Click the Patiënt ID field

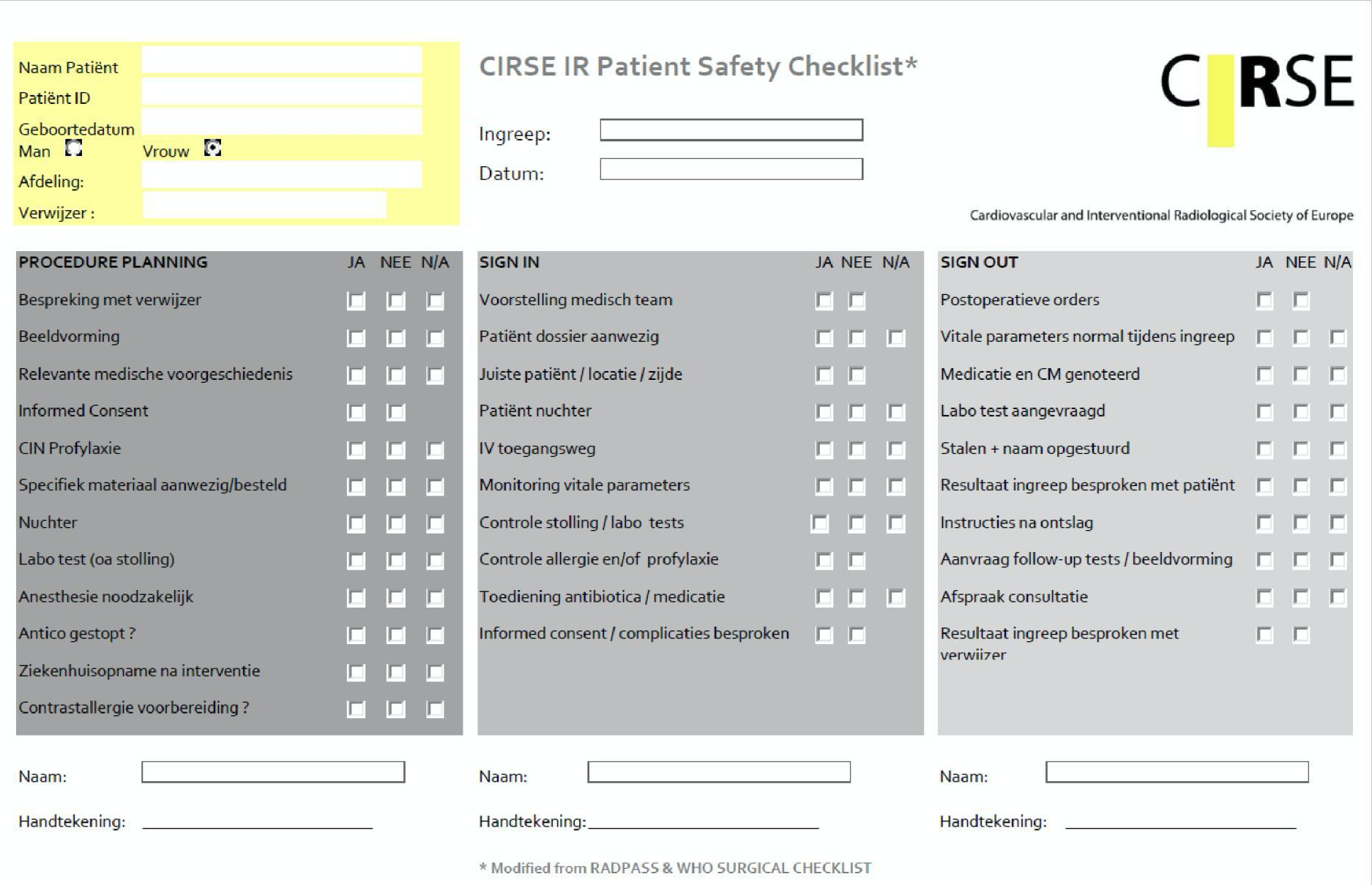point(282,93)
